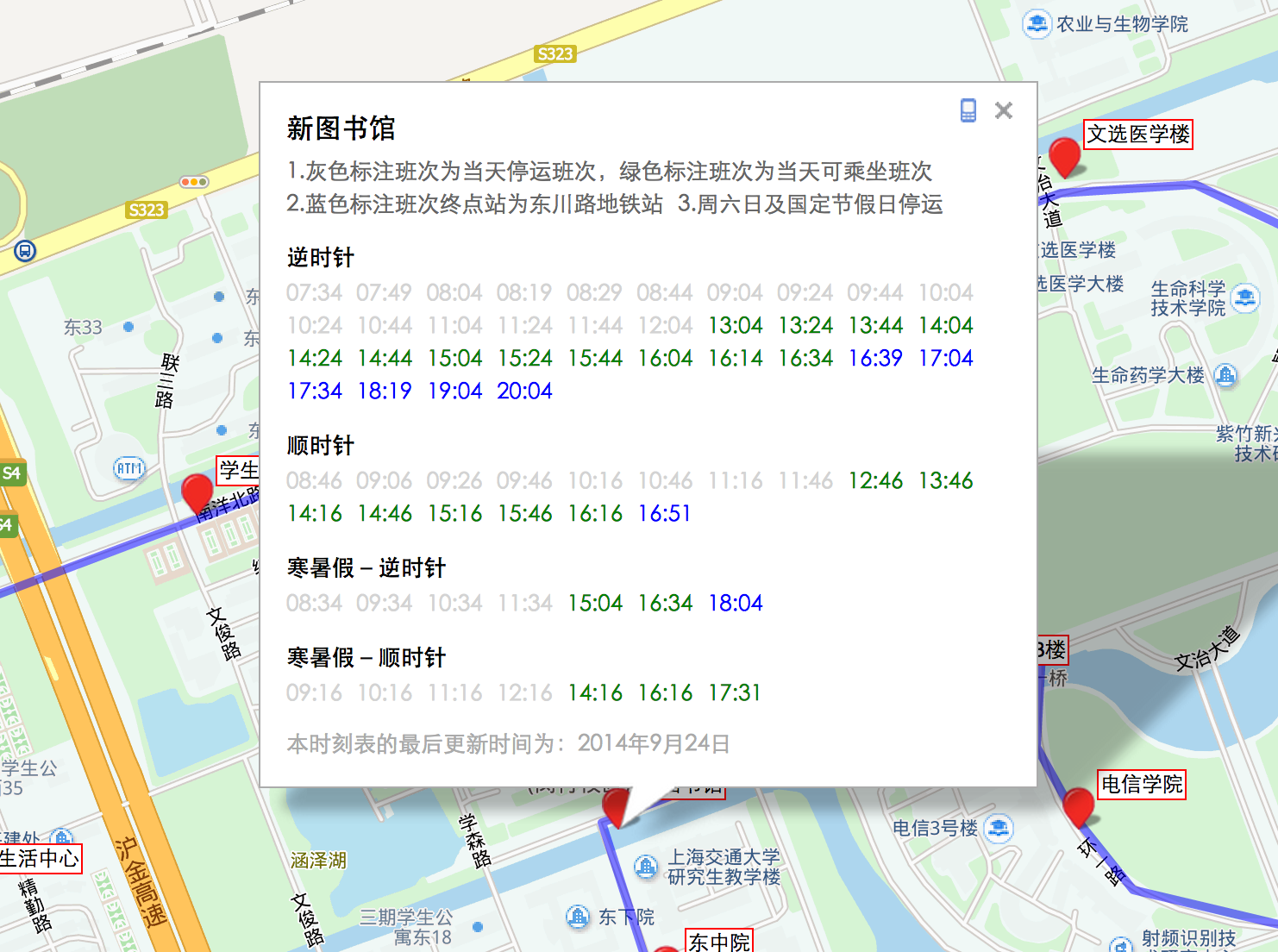Viewport: 1278px width, 952px height.
Task: Close the 新图书馆 info popup
Action: point(1003,110)
